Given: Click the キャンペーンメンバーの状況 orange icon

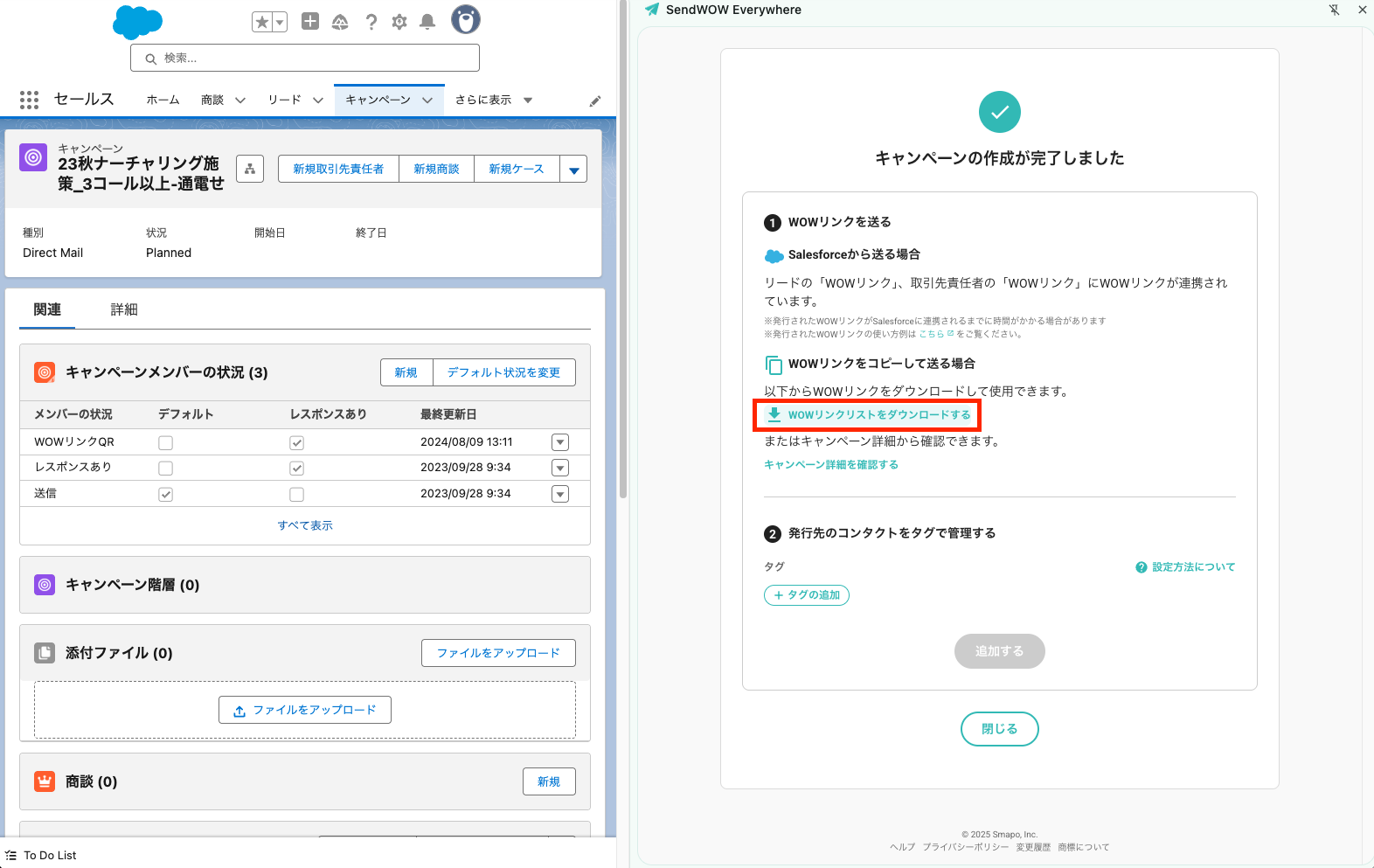Looking at the screenshot, I should click(45, 372).
